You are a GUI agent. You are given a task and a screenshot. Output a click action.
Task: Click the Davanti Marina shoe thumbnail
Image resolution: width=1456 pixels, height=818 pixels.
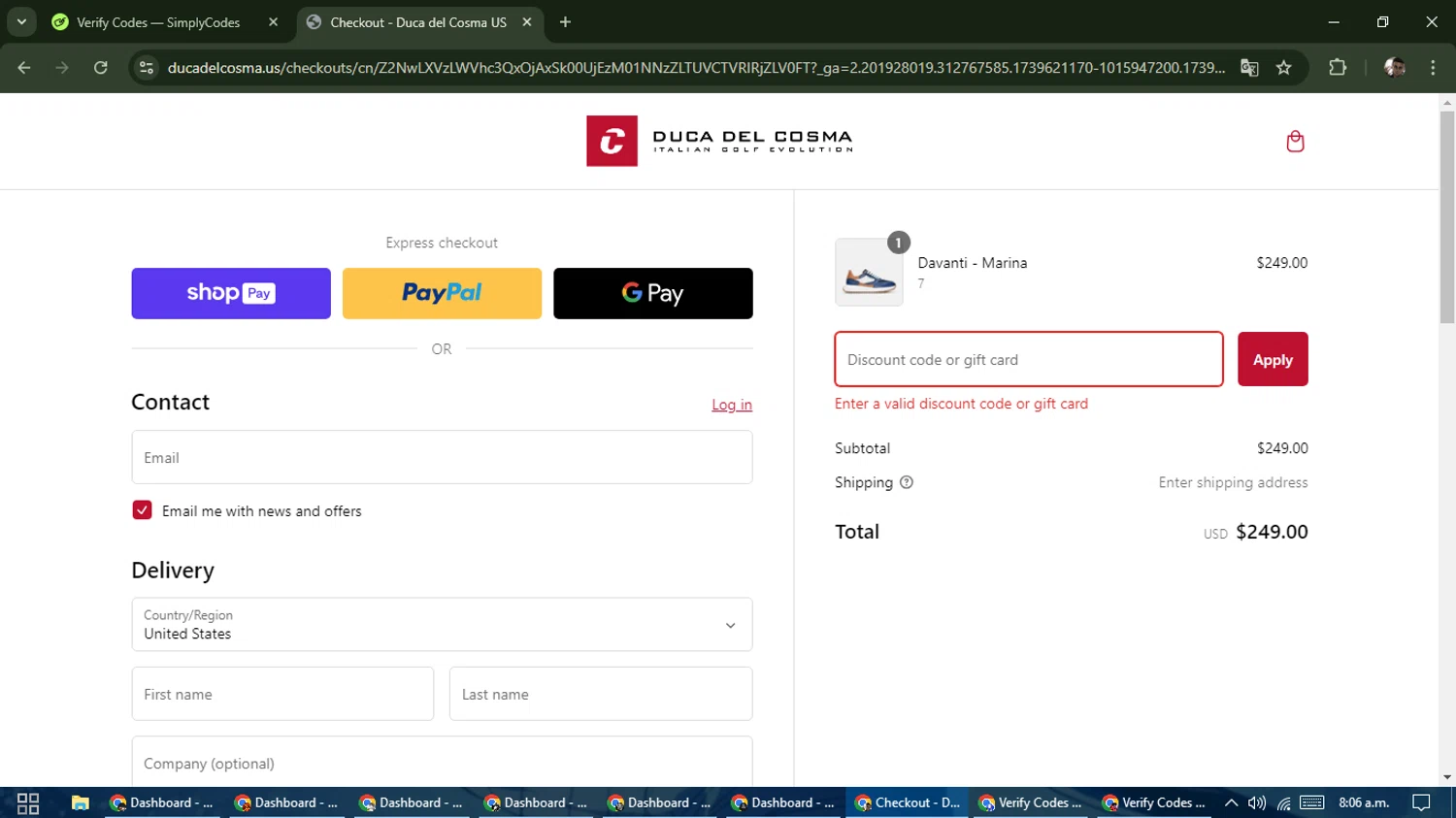(869, 273)
